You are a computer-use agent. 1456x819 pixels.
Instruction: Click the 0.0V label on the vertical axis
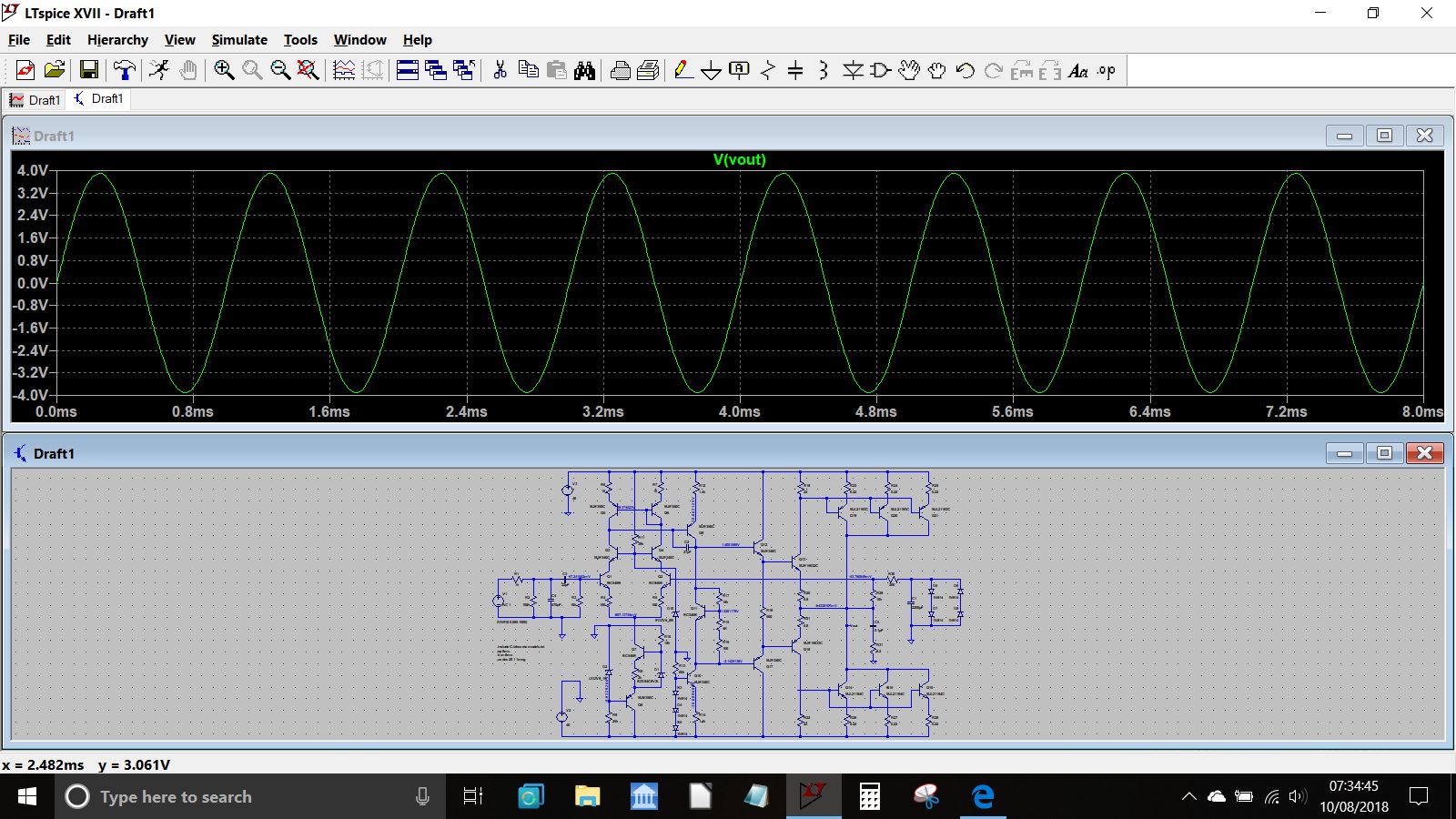pos(32,283)
